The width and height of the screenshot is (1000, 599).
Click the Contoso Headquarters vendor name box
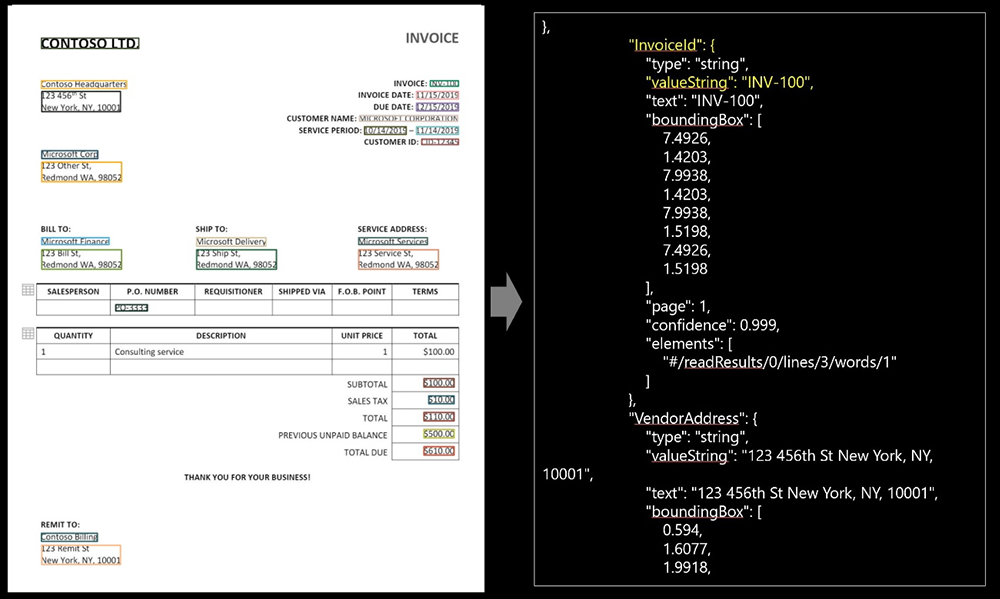coord(84,85)
